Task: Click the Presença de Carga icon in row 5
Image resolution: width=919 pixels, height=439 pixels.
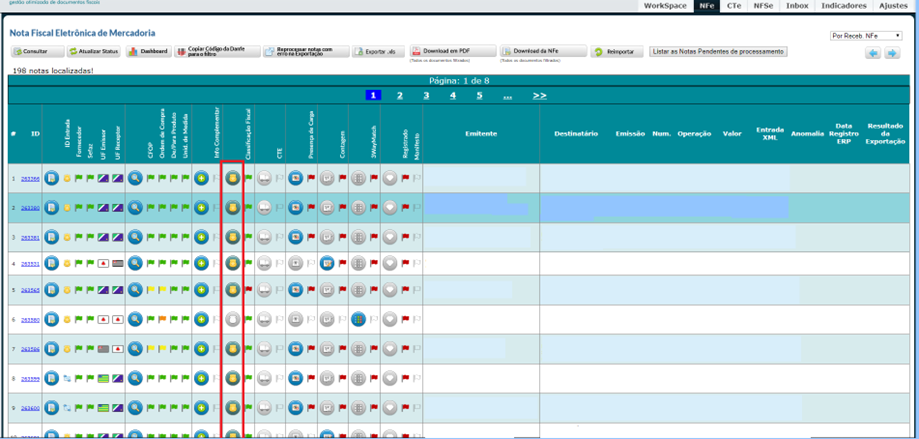Action: point(296,292)
